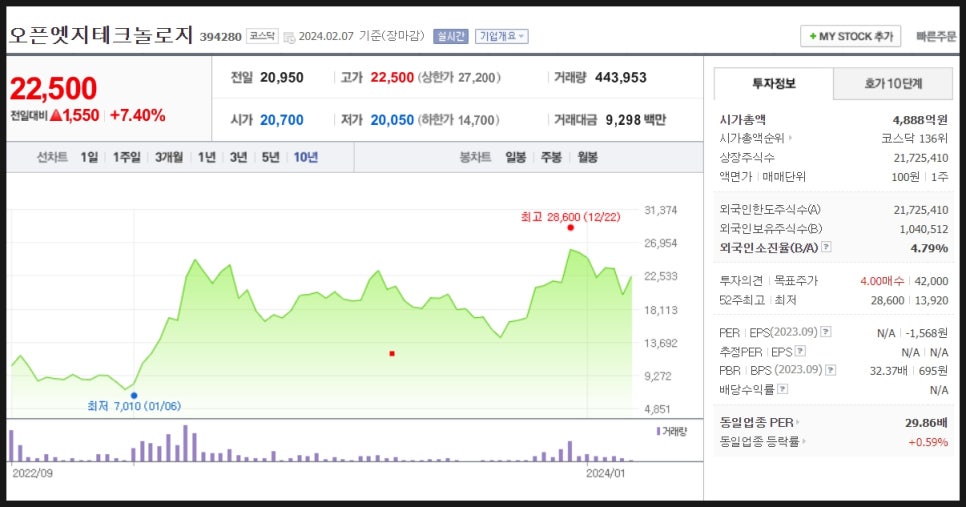This screenshot has height=507, width=966.
Task: Click the stock name 오픈엣지테크놀로지
Action: (101, 35)
